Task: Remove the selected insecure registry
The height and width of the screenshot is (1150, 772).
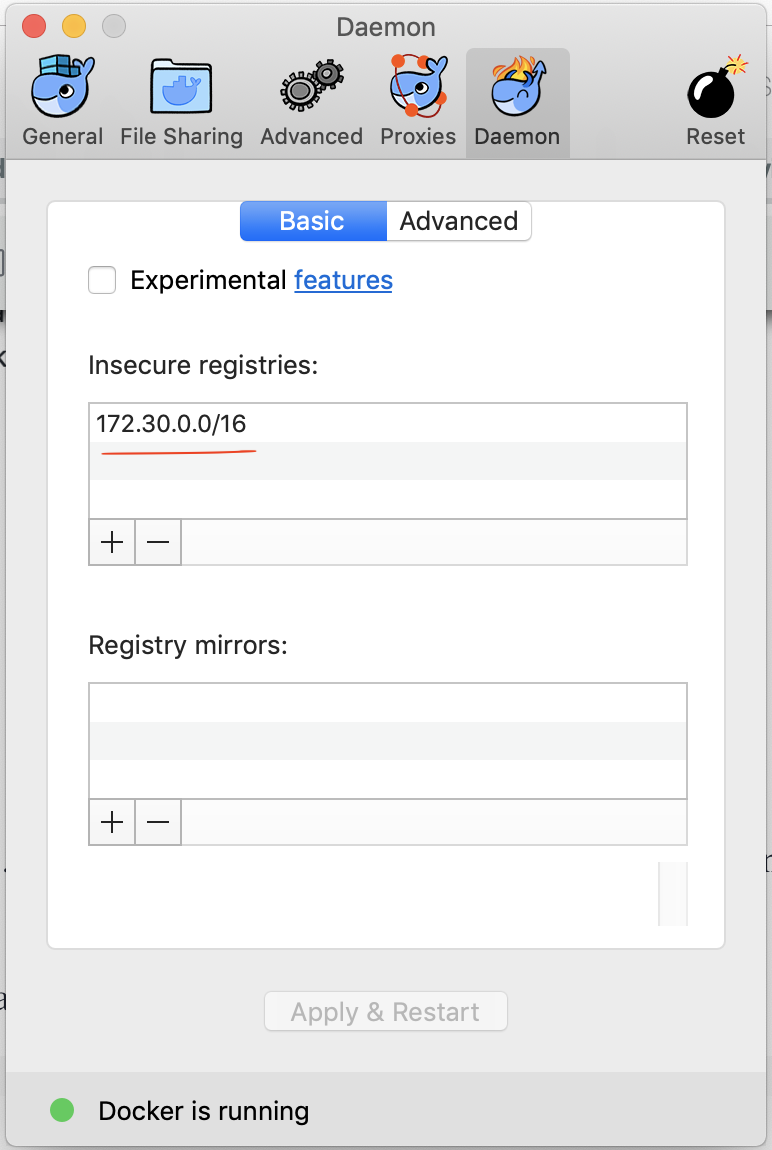Action: (x=158, y=542)
